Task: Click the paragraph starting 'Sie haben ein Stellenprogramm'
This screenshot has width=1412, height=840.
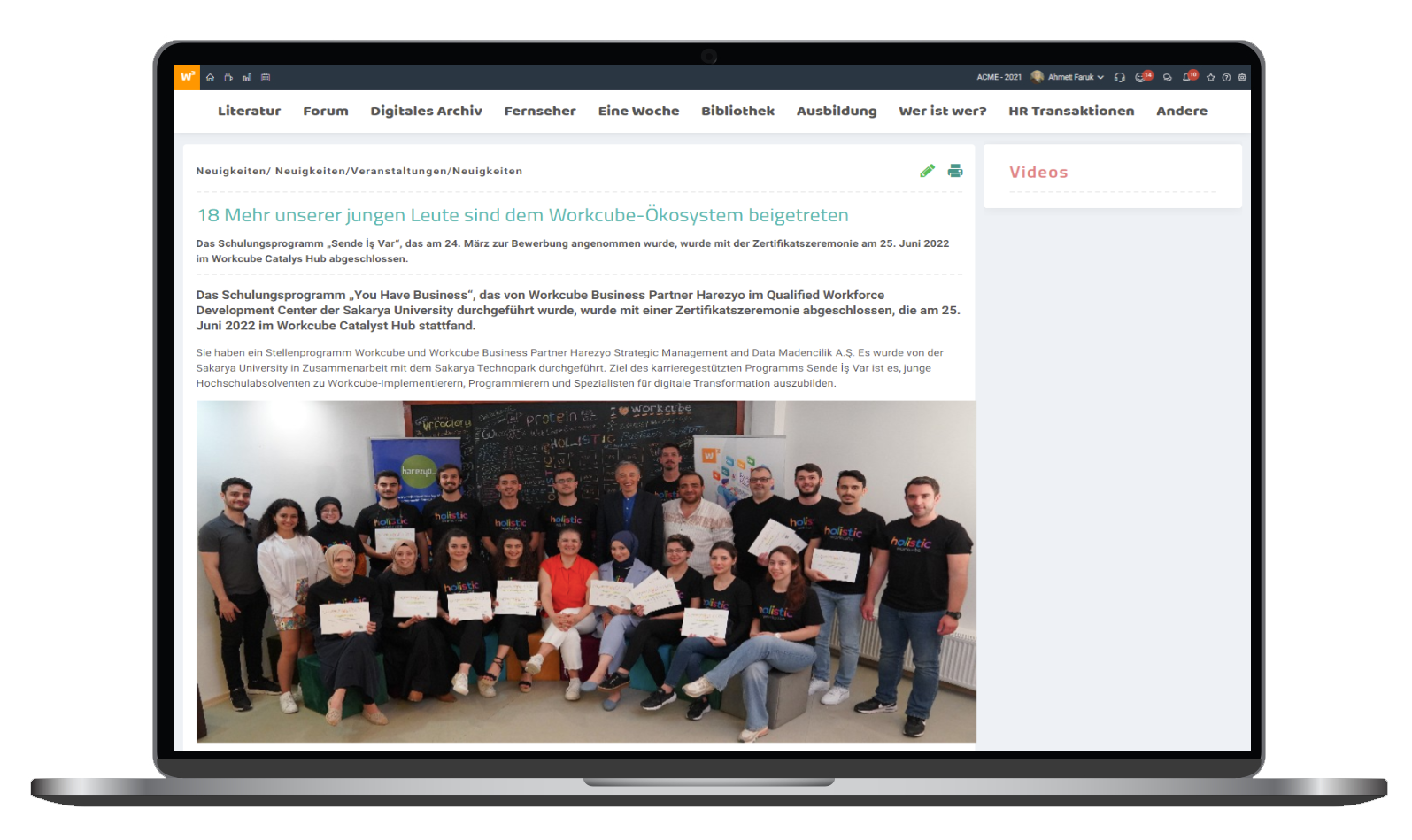Action: tap(569, 367)
